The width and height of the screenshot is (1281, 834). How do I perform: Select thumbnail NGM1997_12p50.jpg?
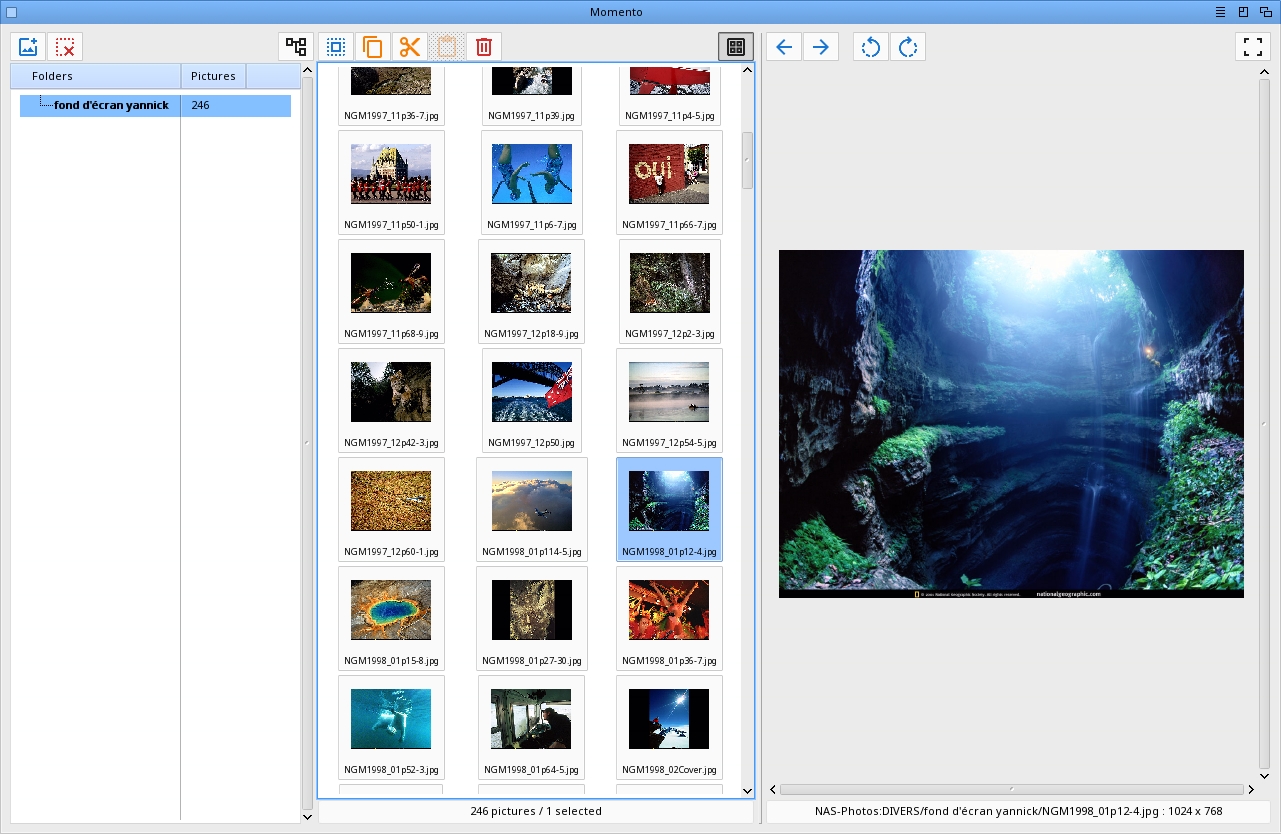click(531, 400)
